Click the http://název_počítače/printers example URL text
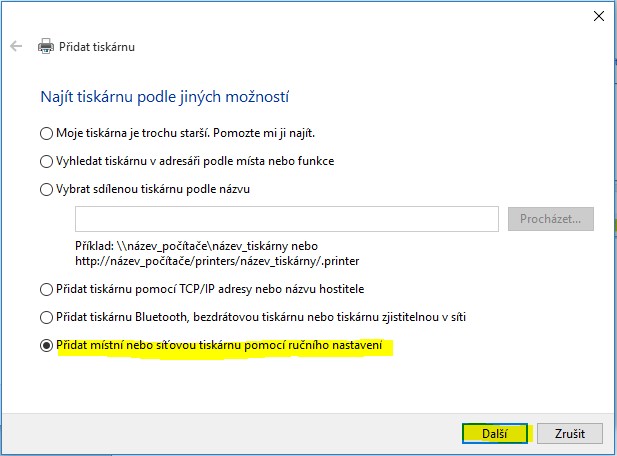 [x=217, y=261]
